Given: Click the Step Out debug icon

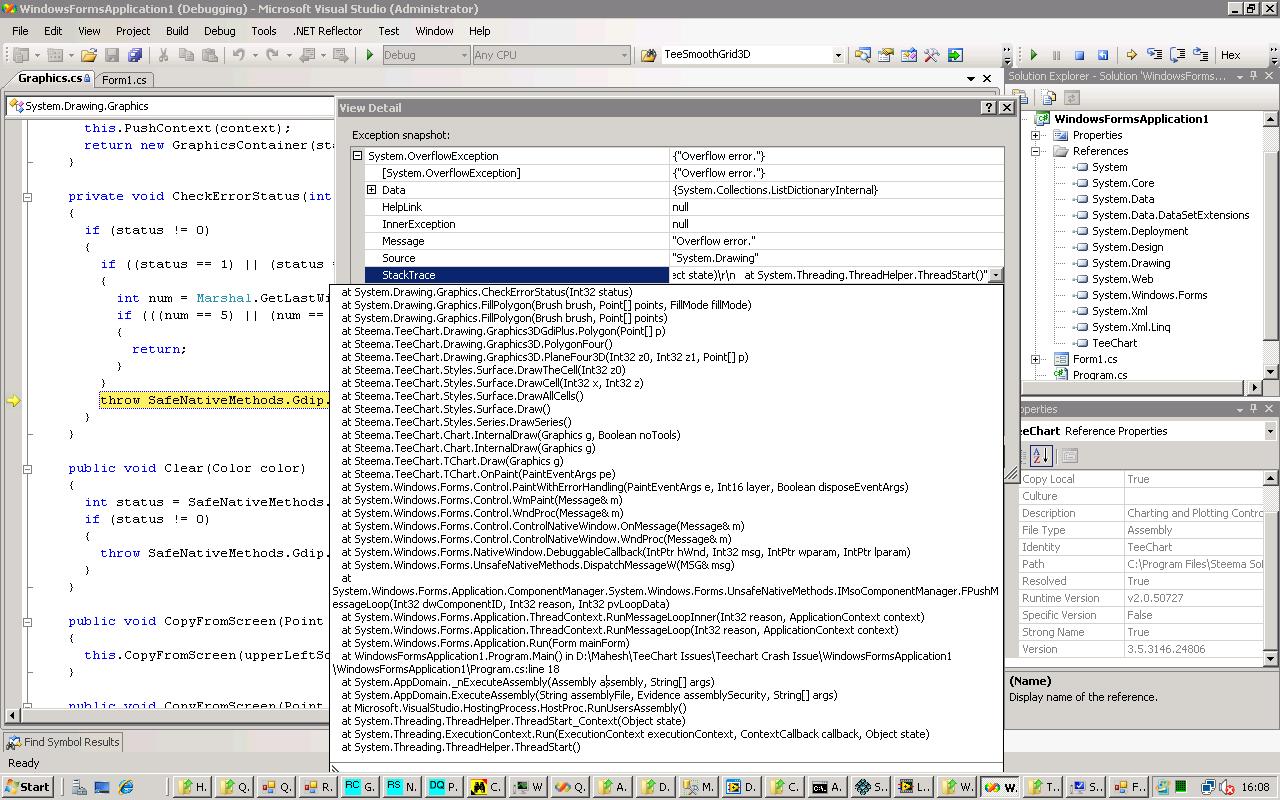Looking at the screenshot, I should coord(1200,55).
